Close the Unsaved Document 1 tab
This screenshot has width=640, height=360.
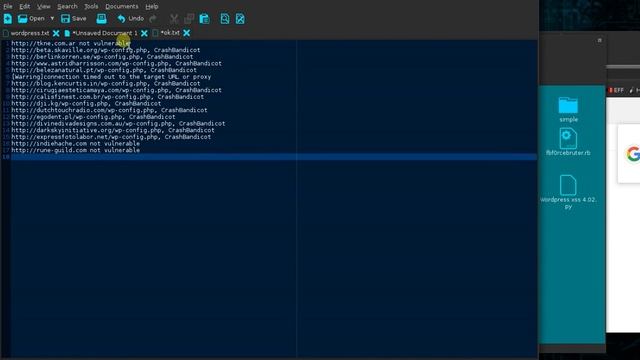point(144,33)
